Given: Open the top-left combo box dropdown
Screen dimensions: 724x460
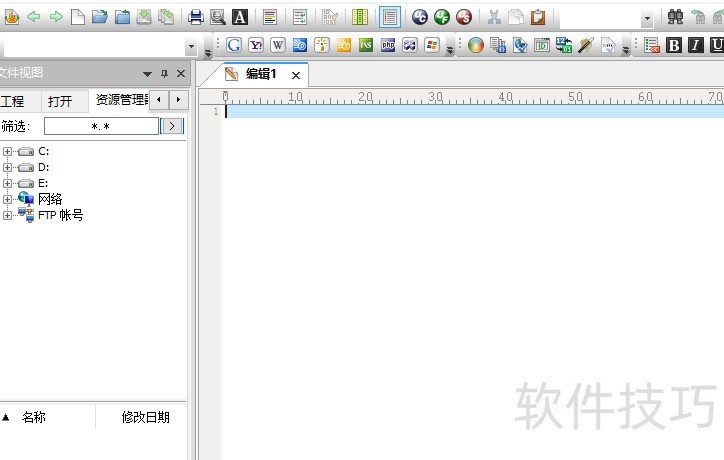Looking at the screenshot, I should click(x=191, y=46).
